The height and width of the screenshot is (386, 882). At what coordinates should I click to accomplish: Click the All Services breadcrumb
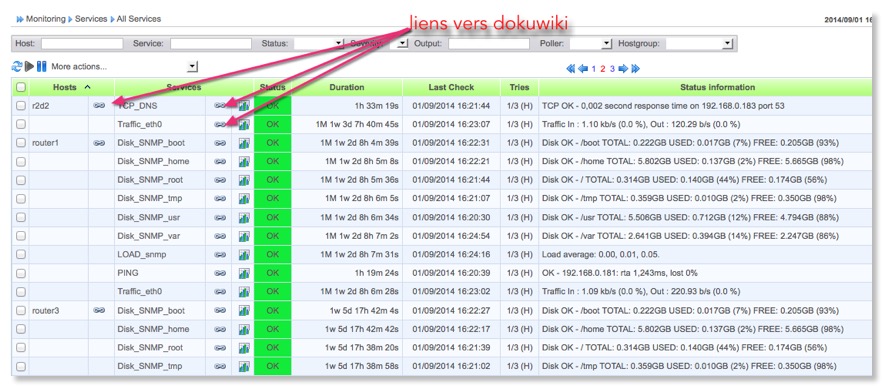coord(139,19)
